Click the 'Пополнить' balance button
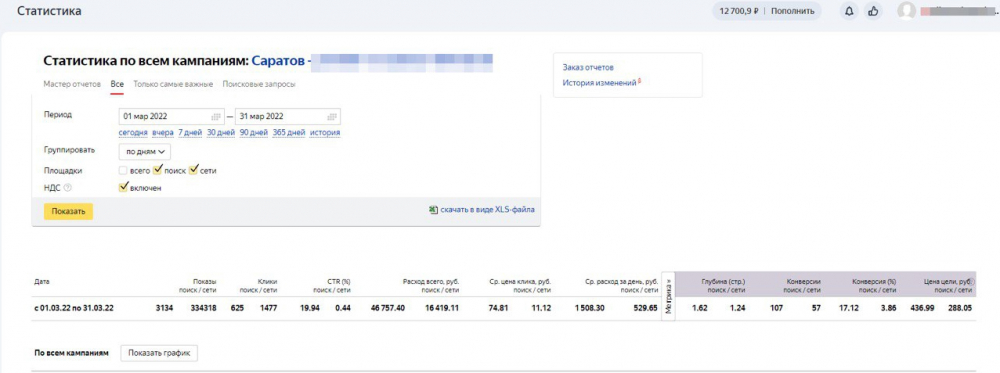 [x=793, y=11]
